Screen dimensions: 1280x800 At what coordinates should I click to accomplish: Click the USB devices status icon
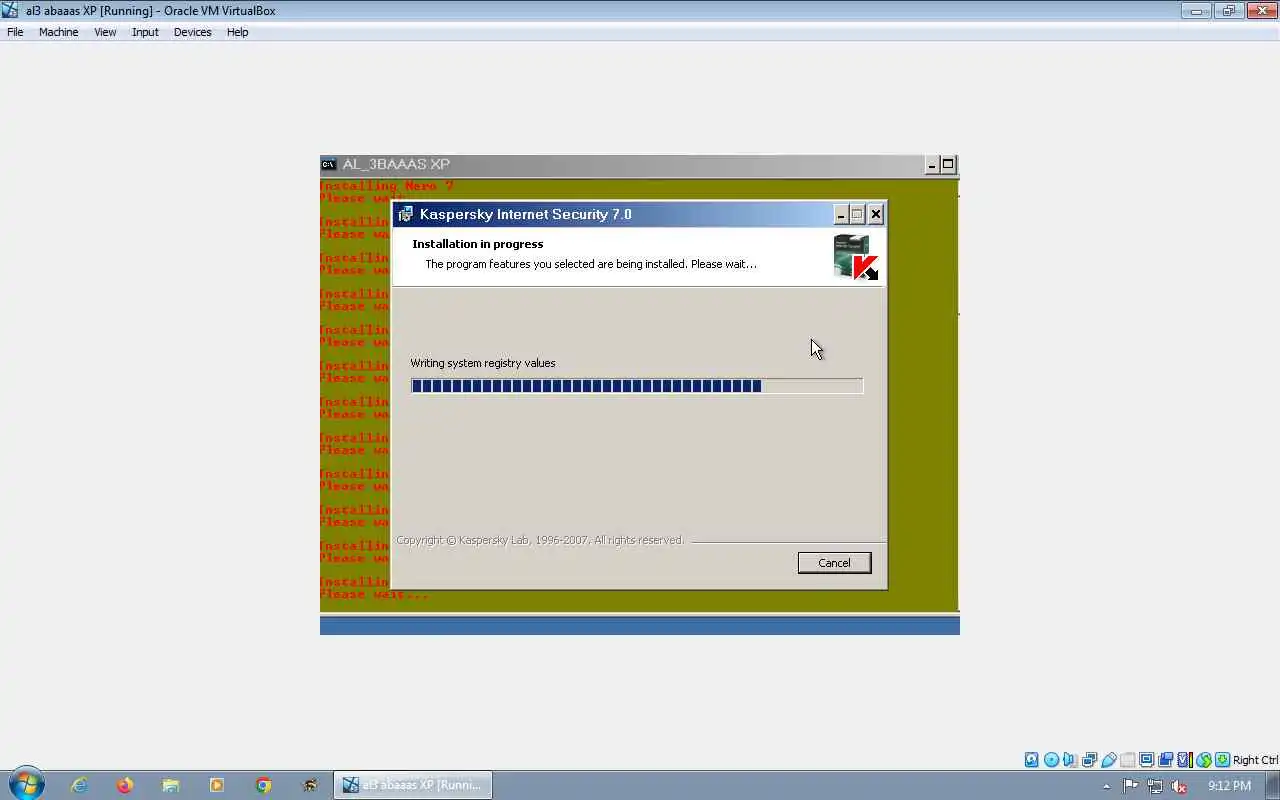[x=1108, y=760]
